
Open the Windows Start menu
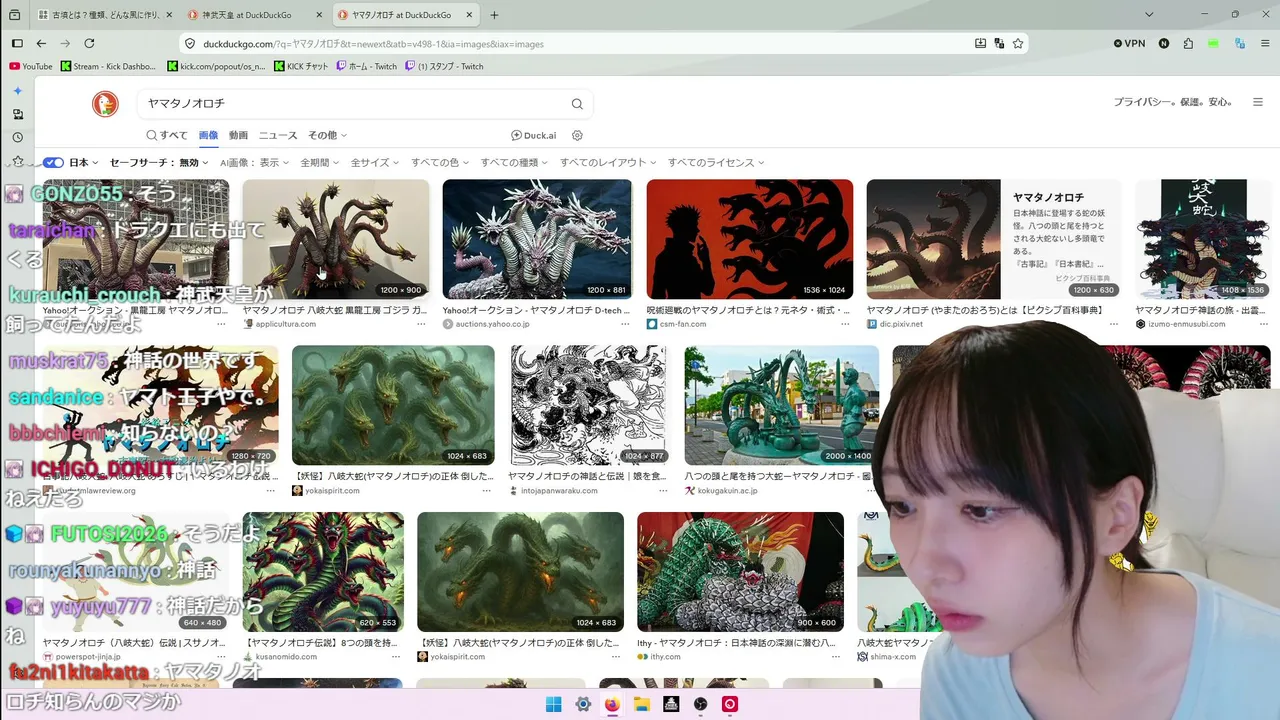[x=553, y=704]
